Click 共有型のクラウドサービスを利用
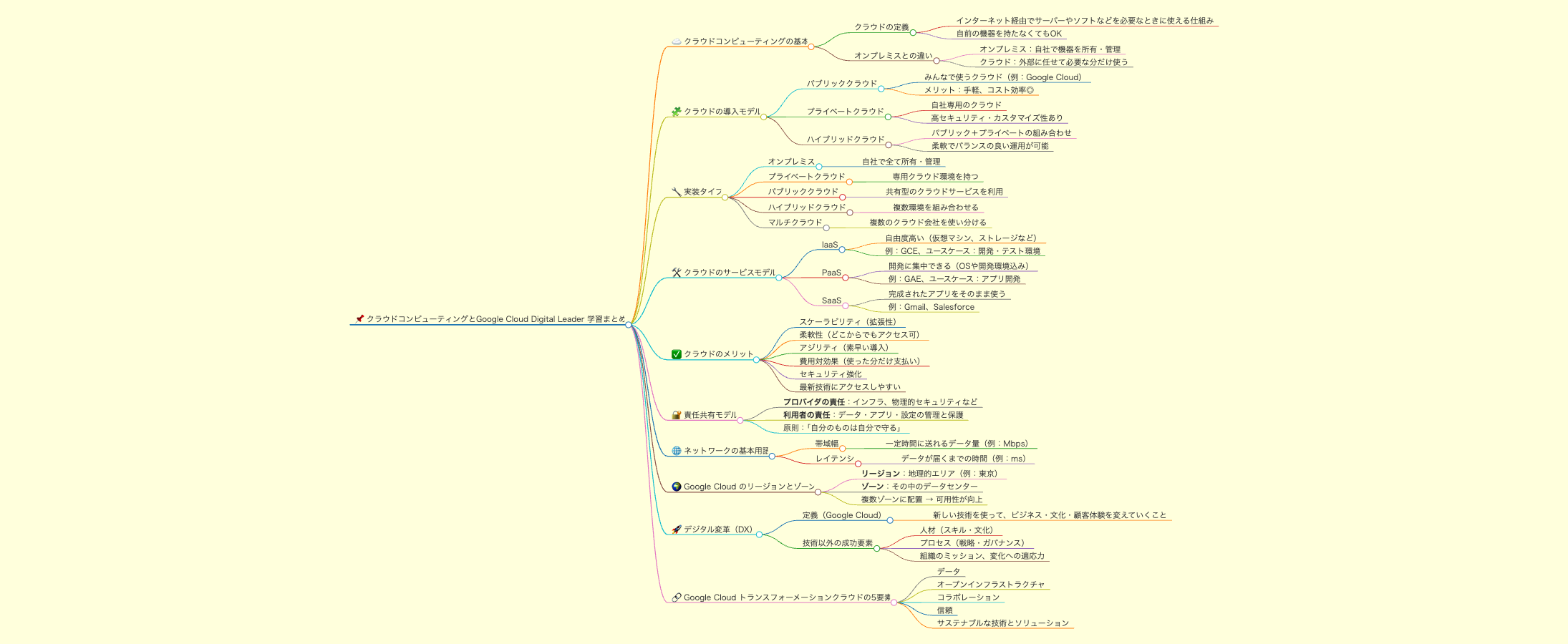1568x644 pixels. coord(944,192)
